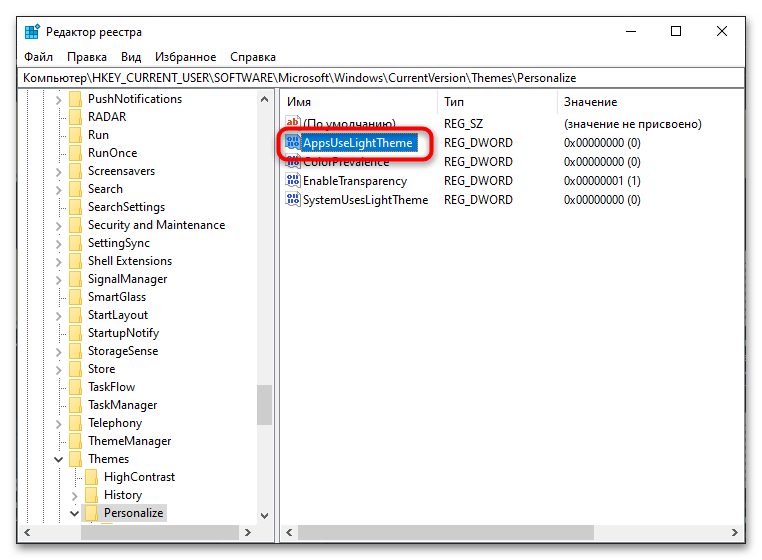Click values pane scroll-right arrow

(x=734, y=532)
